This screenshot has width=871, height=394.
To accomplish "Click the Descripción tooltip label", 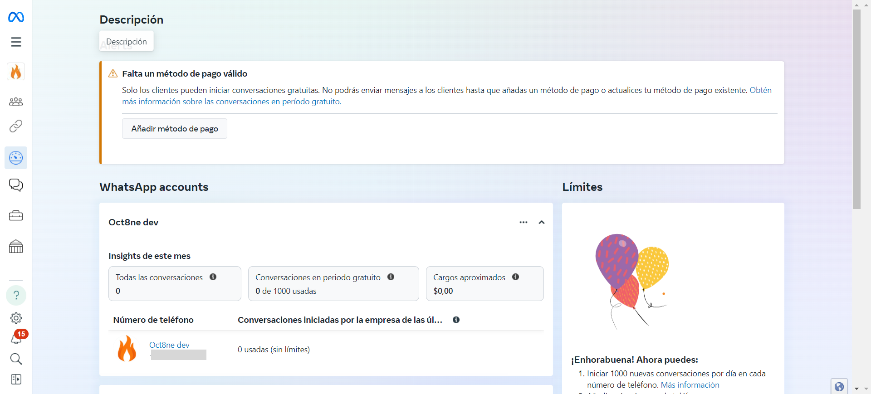I will click(x=127, y=42).
